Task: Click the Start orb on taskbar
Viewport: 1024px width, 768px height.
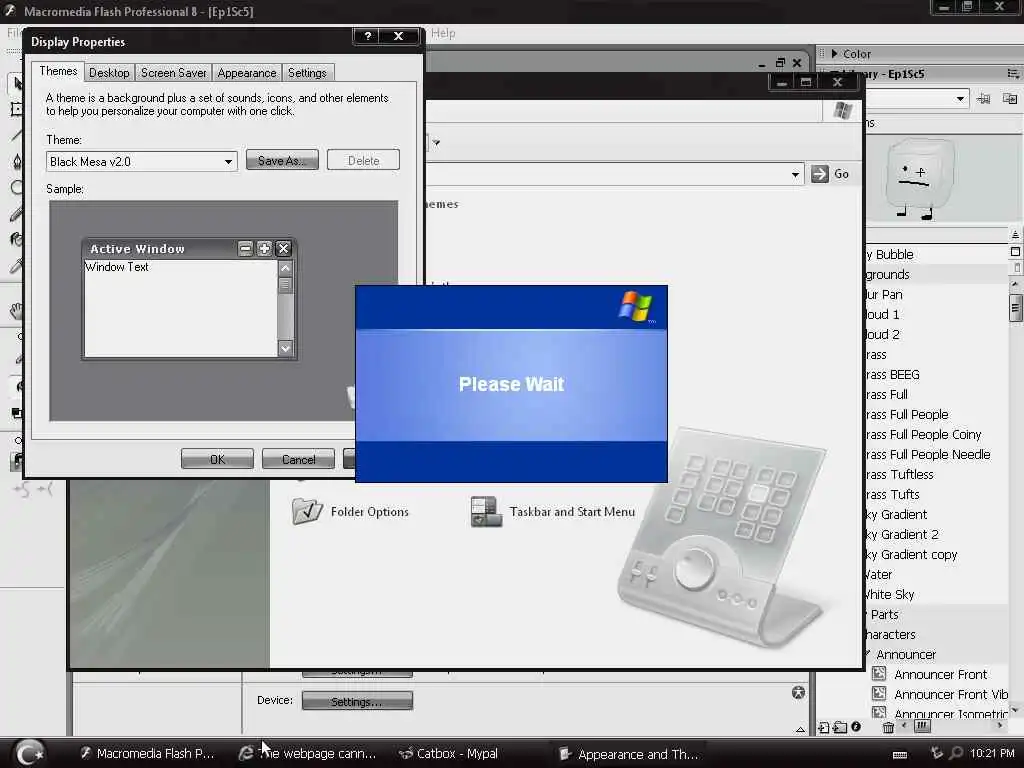Action: click(x=29, y=752)
